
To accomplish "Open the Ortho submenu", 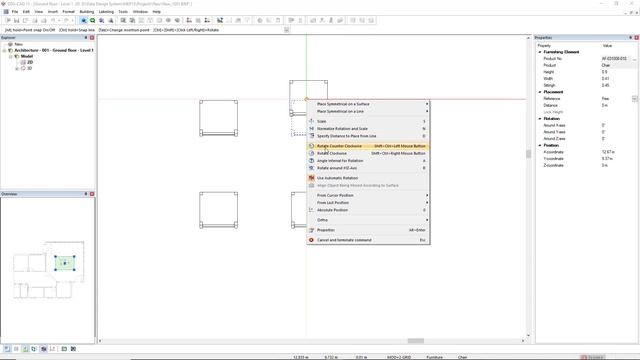I will pos(368,220).
